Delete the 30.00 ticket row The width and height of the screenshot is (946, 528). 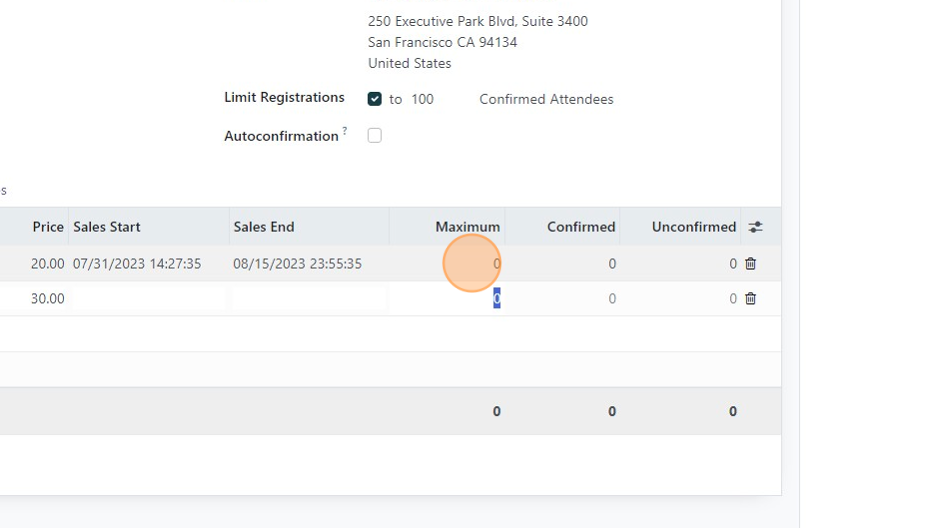click(751, 299)
